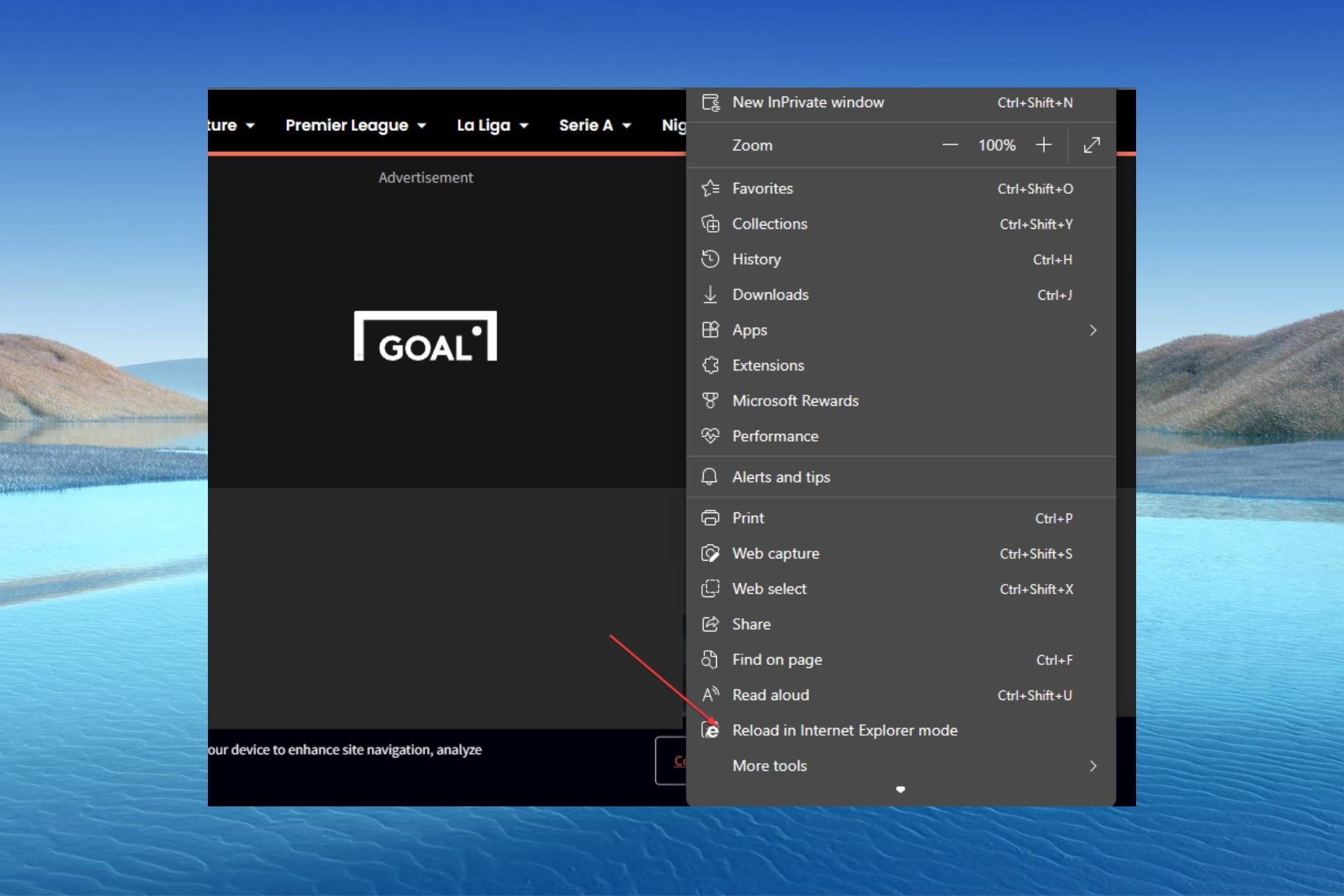Image resolution: width=1344 pixels, height=896 pixels.
Task: Click the Web select icon
Action: pos(710,589)
